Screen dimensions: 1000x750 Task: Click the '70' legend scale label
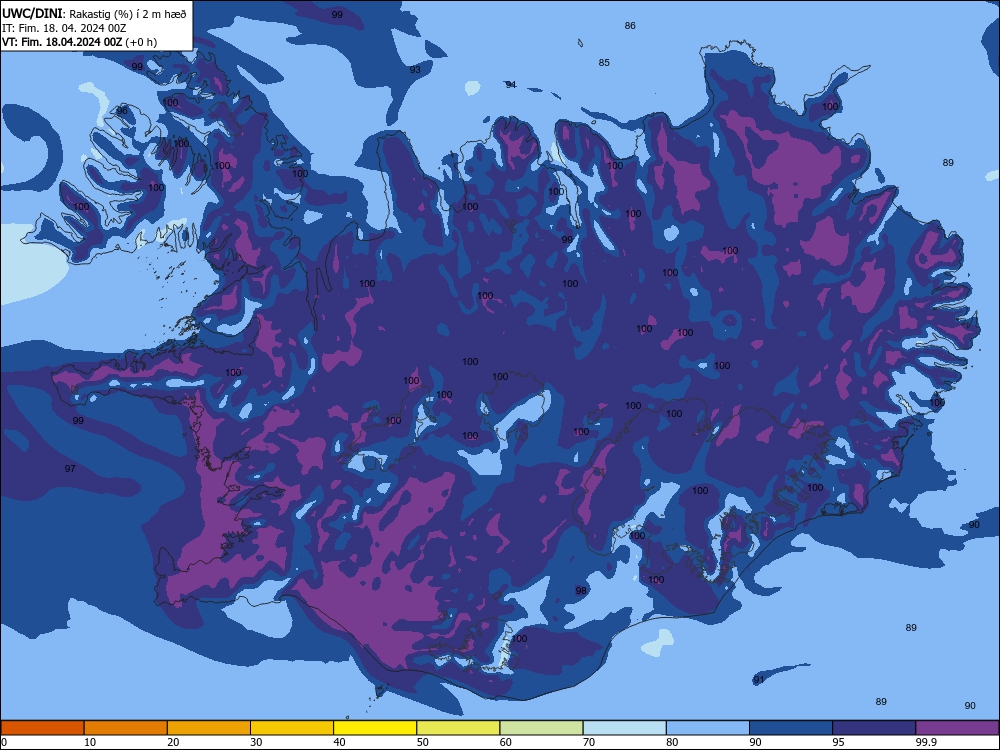[589, 742]
